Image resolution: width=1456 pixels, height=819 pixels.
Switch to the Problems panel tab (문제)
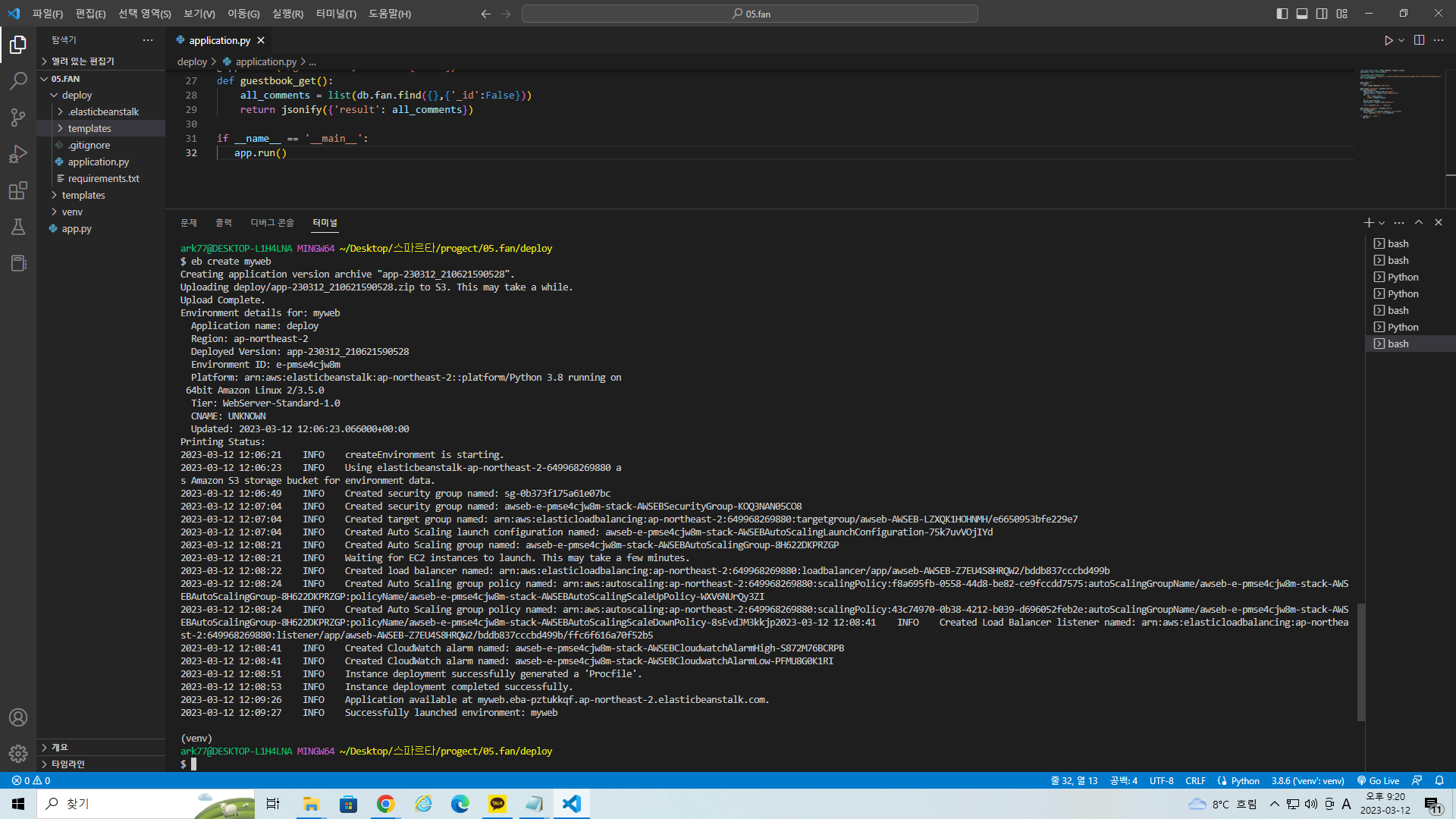(189, 223)
